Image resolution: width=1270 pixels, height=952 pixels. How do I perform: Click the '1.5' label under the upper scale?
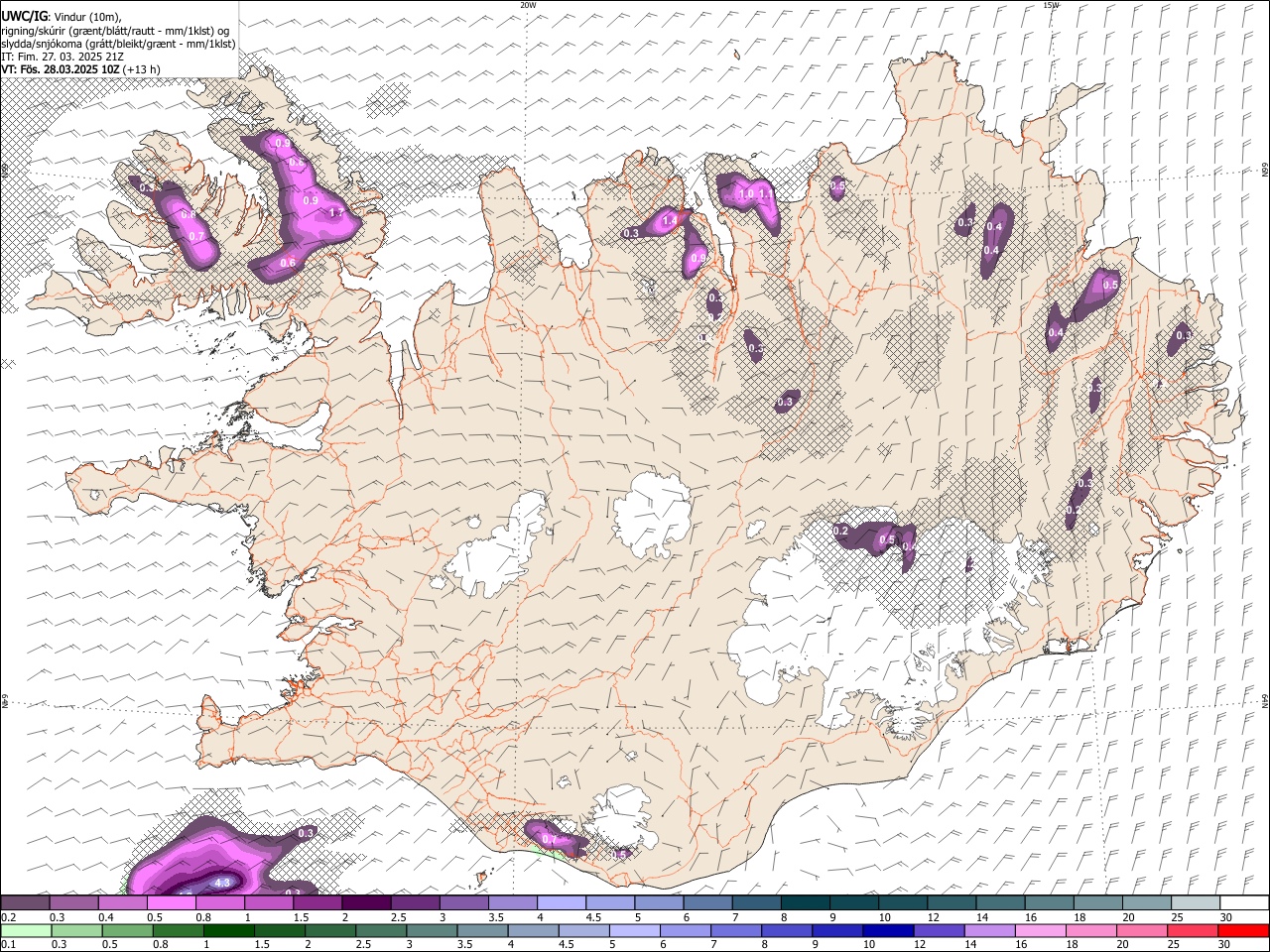click(x=301, y=917)
